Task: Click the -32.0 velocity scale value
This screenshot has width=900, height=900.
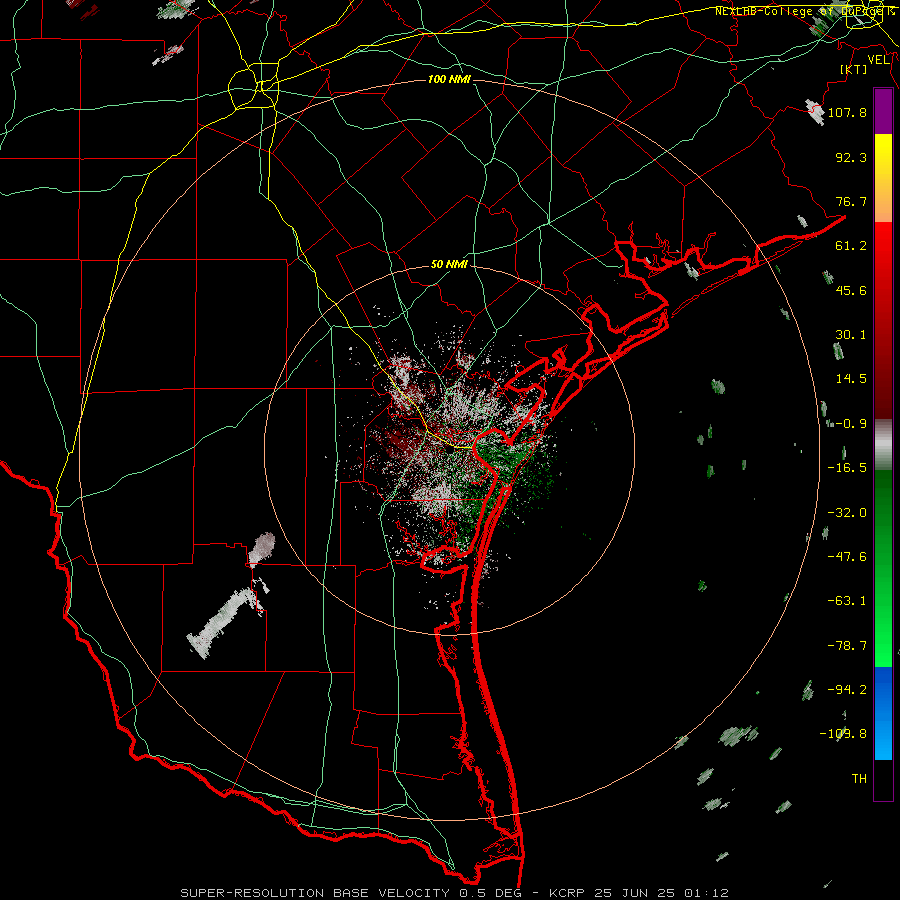Action: (847, 513)
